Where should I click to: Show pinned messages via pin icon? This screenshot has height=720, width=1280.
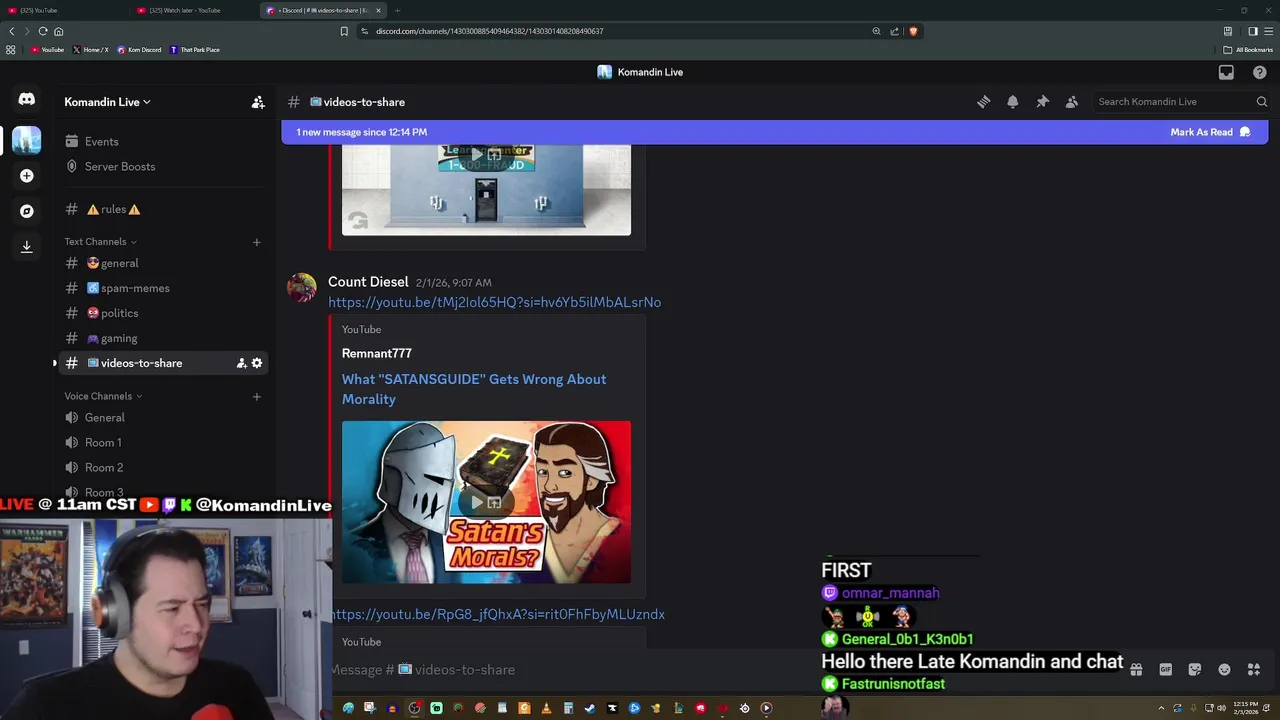(x=1042, y=102)
